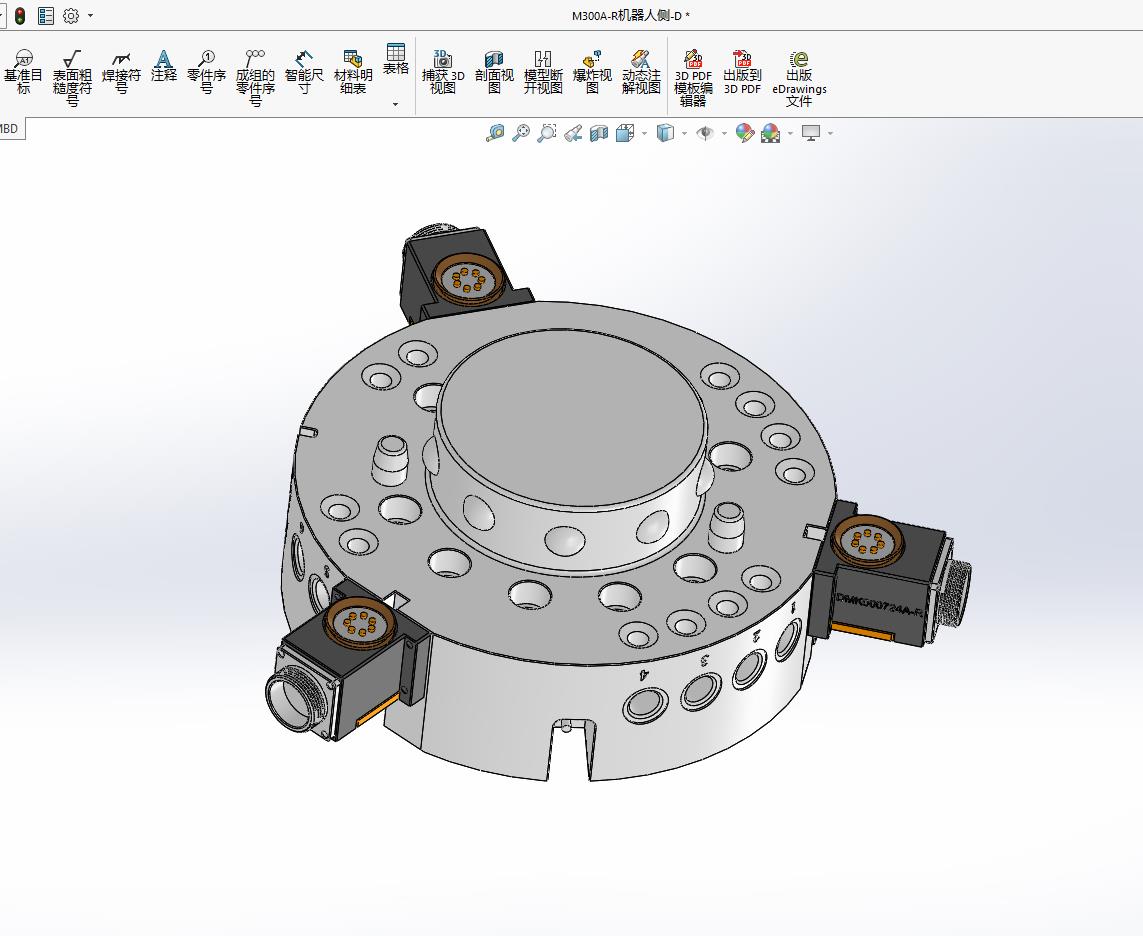Publish an eDrawings 文件
This screenshot has height=936, width=1143.
tap(799, 79)
